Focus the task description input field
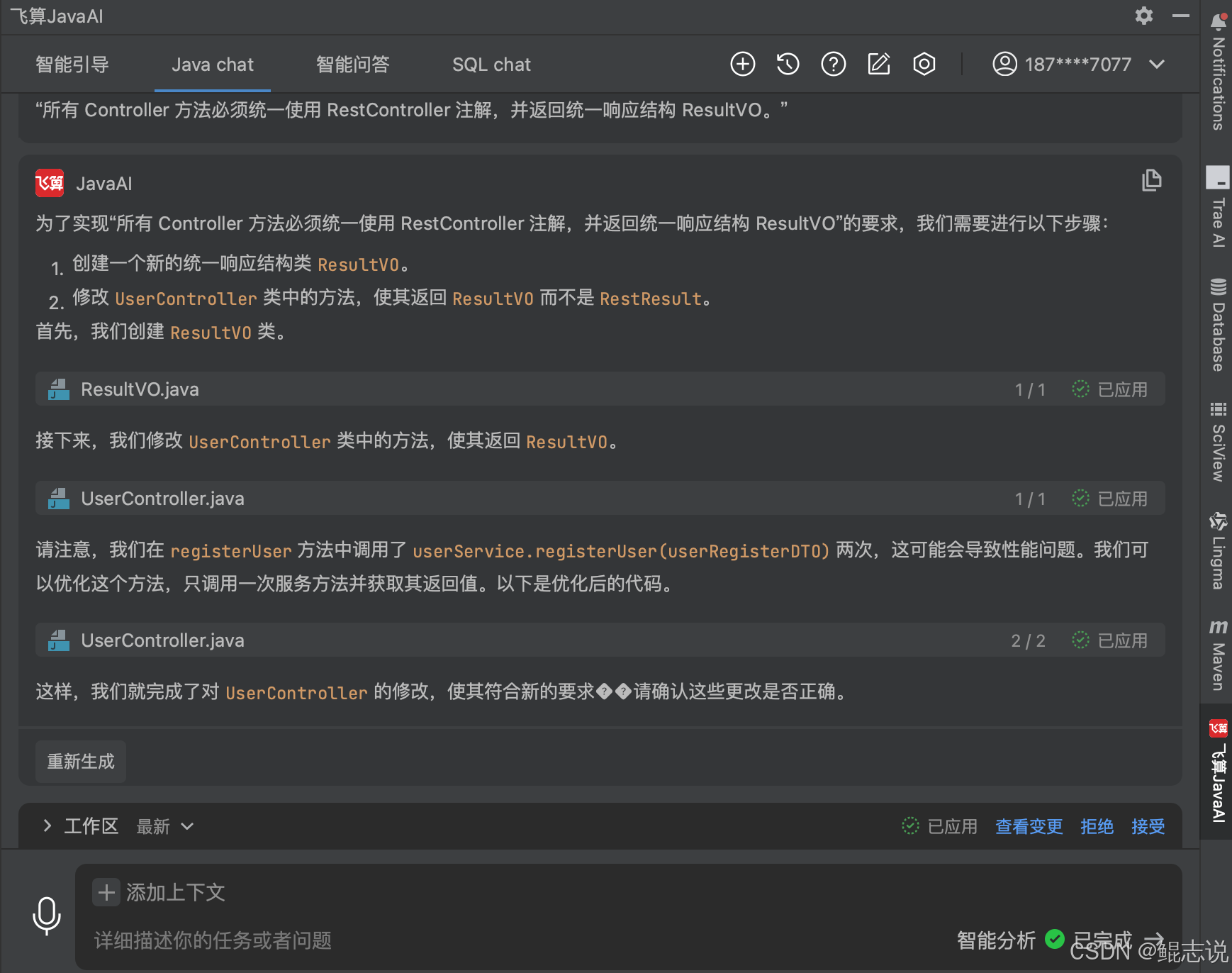 (x=517, y=940)
